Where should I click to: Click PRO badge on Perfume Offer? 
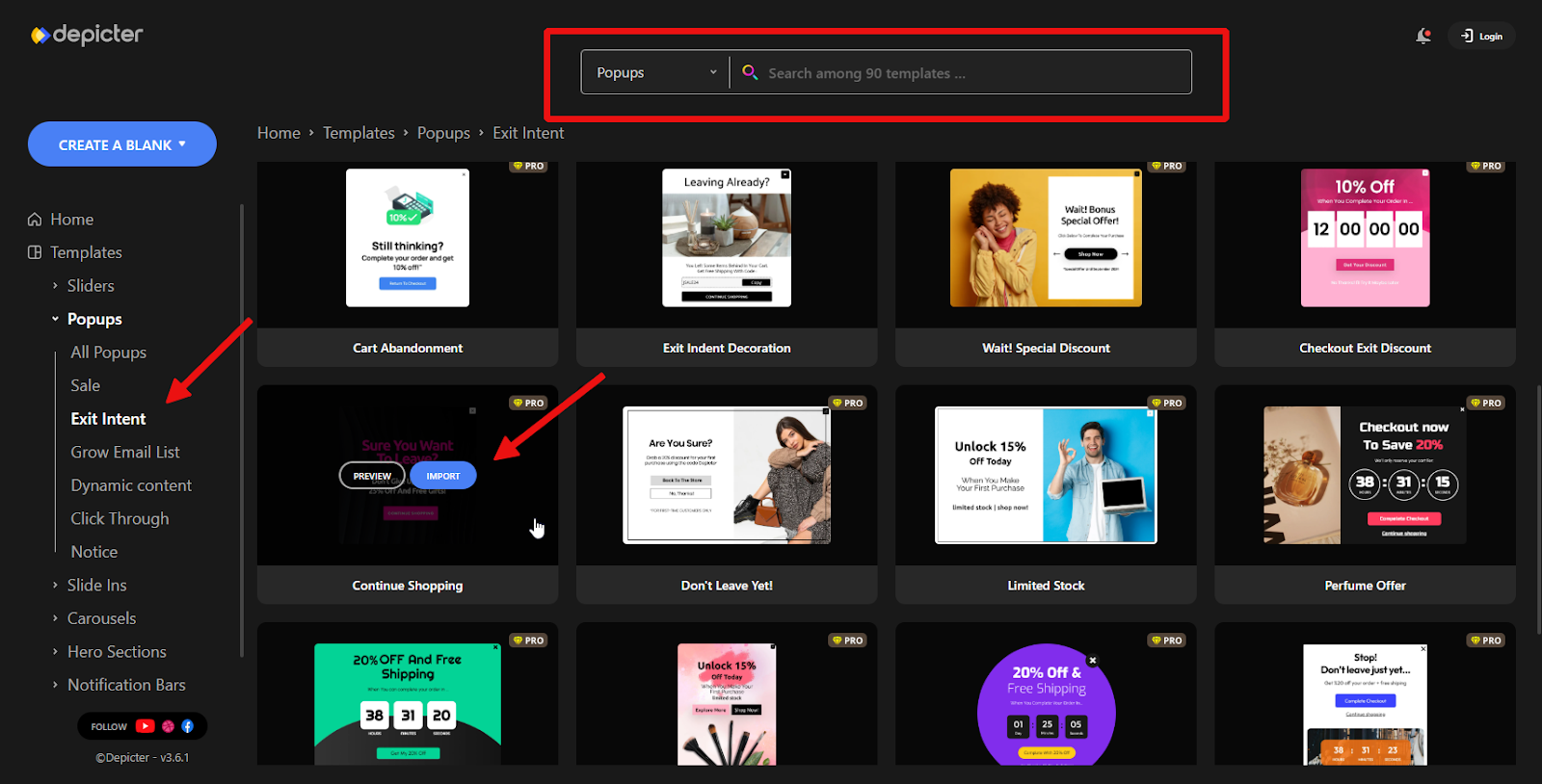pos(1486,403)
